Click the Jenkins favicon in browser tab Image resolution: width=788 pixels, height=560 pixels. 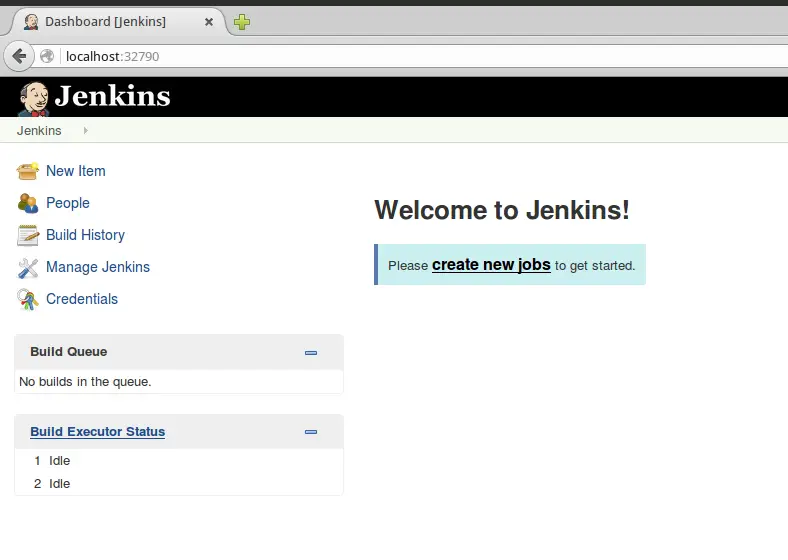tap(31, 22)
